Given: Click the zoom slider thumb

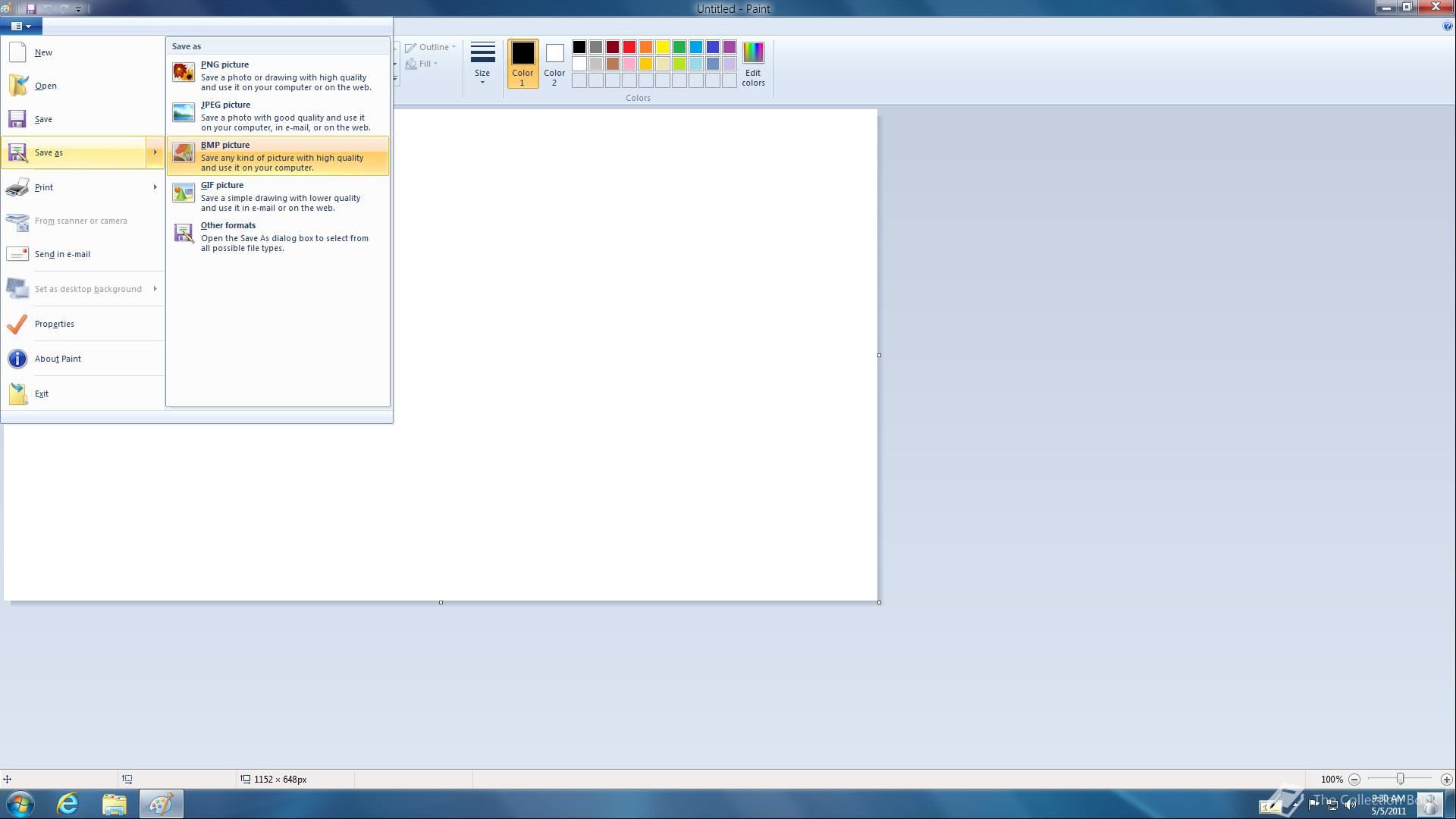Looking at the screenshot, I should click(x=1401, y=779).
